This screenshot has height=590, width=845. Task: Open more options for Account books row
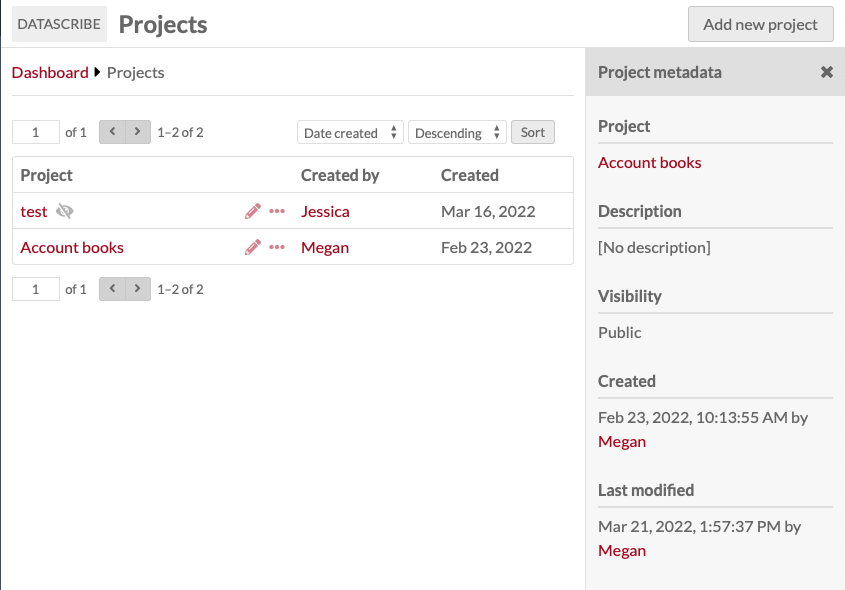(277, 247)
